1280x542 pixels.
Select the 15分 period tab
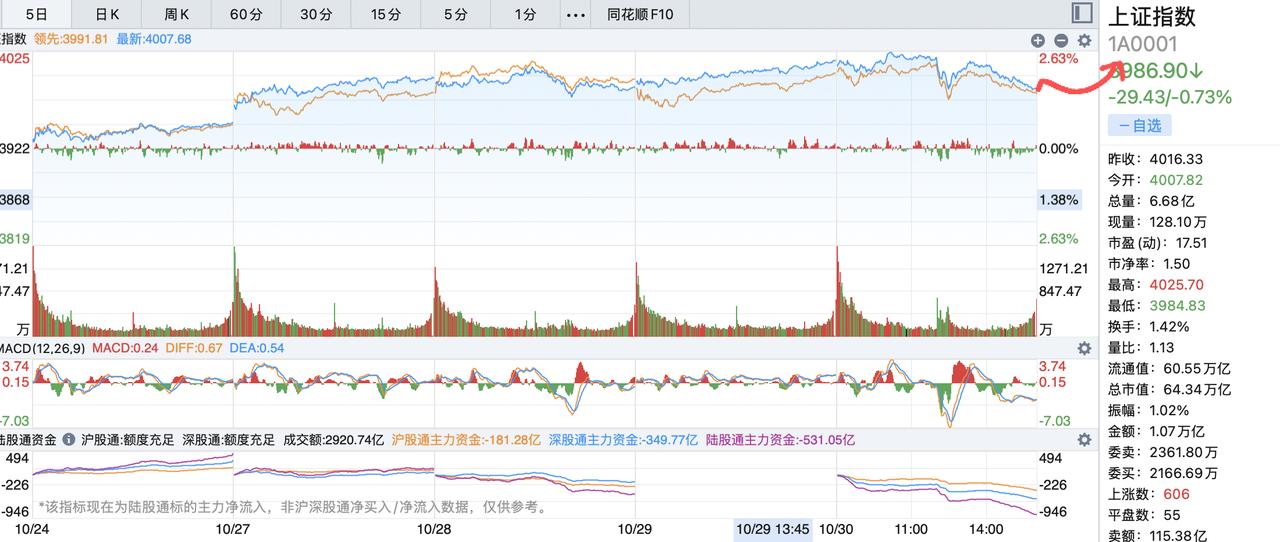pos(385,14)
